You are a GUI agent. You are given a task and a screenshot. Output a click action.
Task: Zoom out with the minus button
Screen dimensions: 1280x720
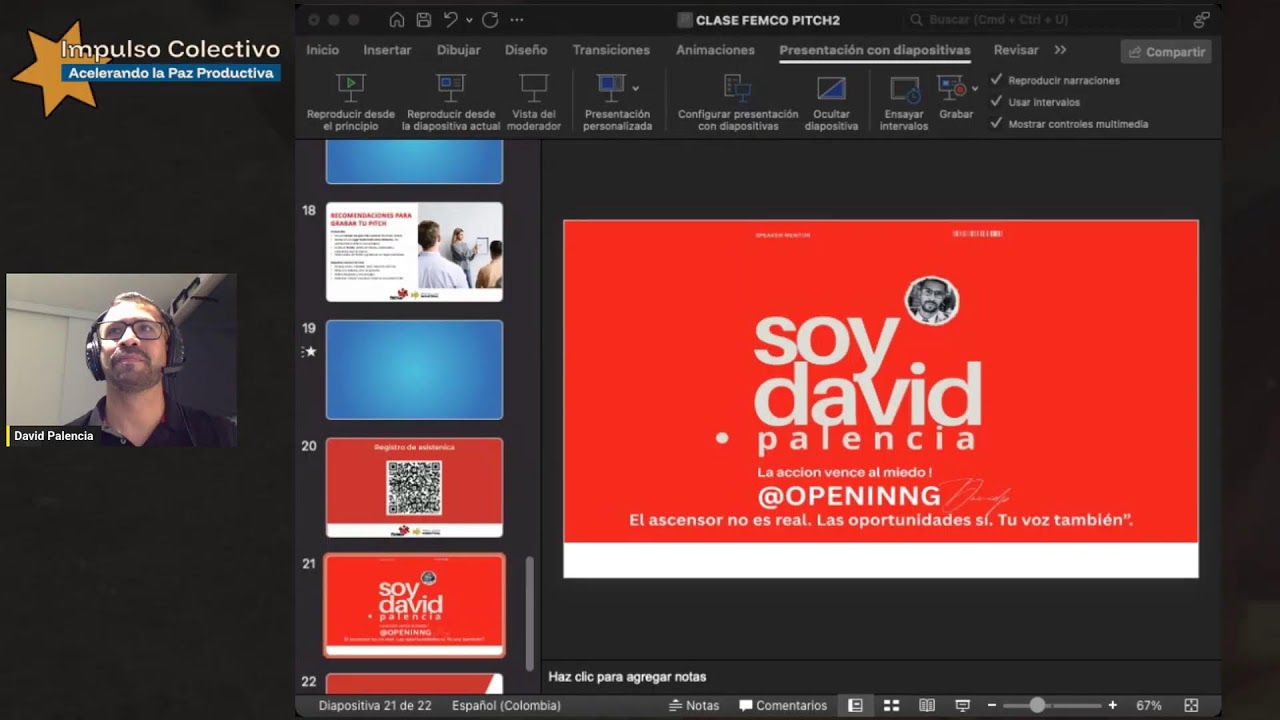[x=992, y=705]
